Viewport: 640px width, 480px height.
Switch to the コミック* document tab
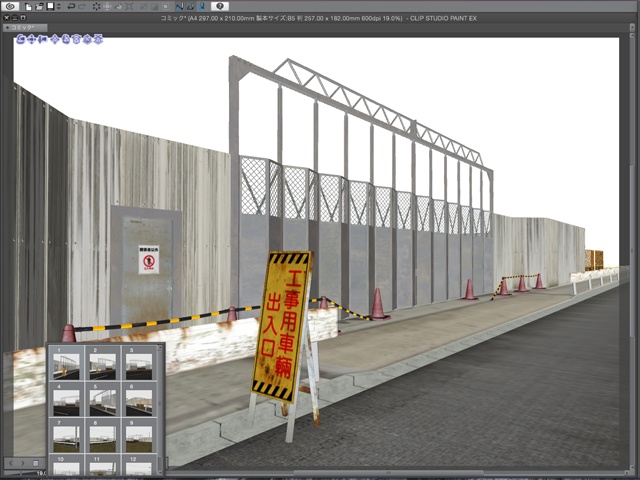click(25, 27)
